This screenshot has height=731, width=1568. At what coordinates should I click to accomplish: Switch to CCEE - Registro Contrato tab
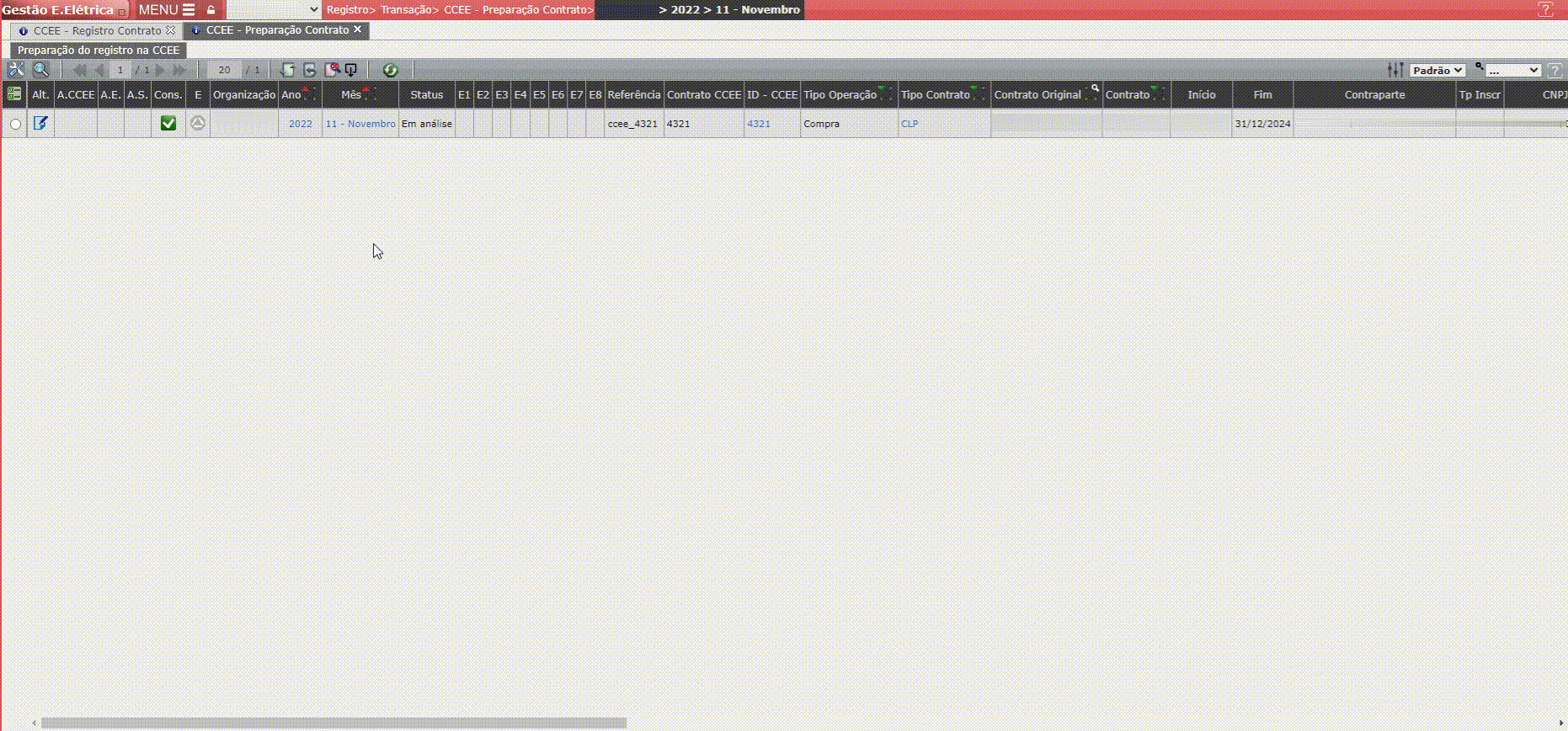(97, 30)
